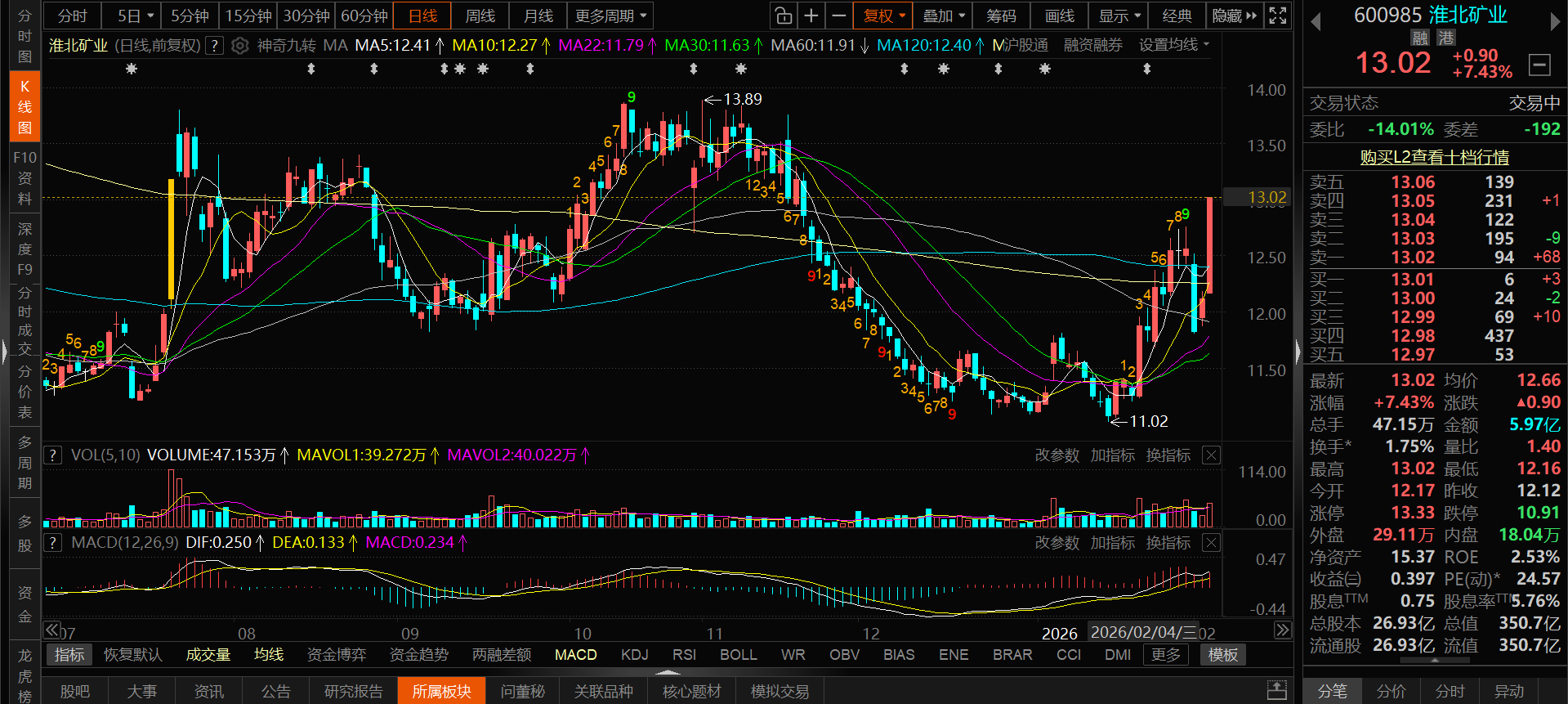Expand 更多周期 period dropdown

pyautogui.click(x=610, y=16)
